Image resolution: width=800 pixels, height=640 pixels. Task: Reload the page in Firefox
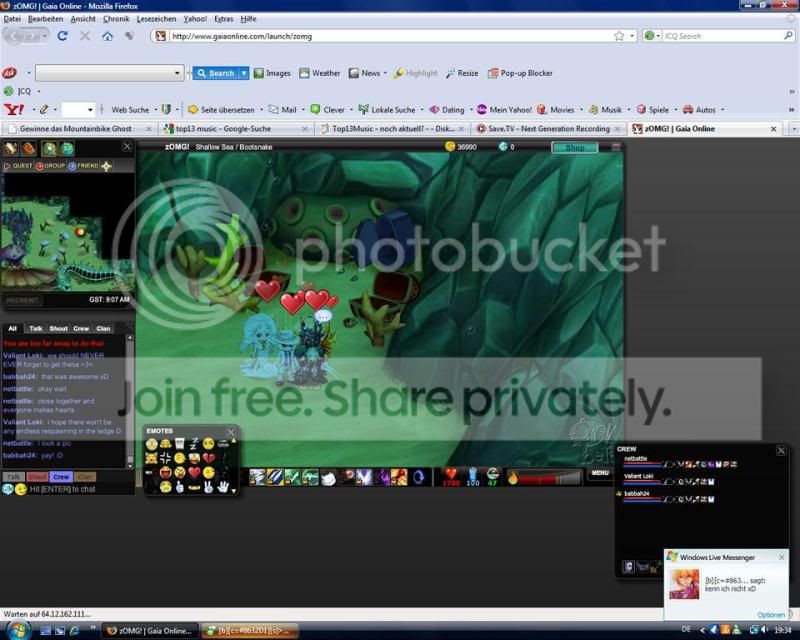[62, 36]
